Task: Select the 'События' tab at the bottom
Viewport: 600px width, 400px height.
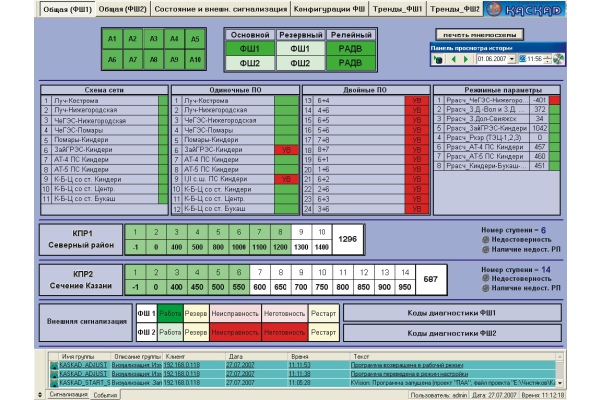Action: pyautogui.click(x=107, y=395)
